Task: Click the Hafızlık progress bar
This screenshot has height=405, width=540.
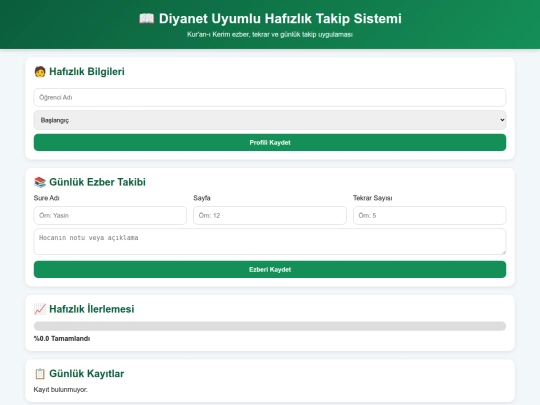Action: (x=270, y=326)
